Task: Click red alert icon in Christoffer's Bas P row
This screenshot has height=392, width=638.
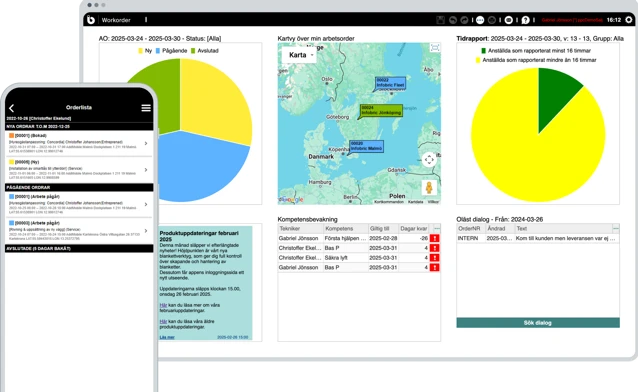Action: 435,248
